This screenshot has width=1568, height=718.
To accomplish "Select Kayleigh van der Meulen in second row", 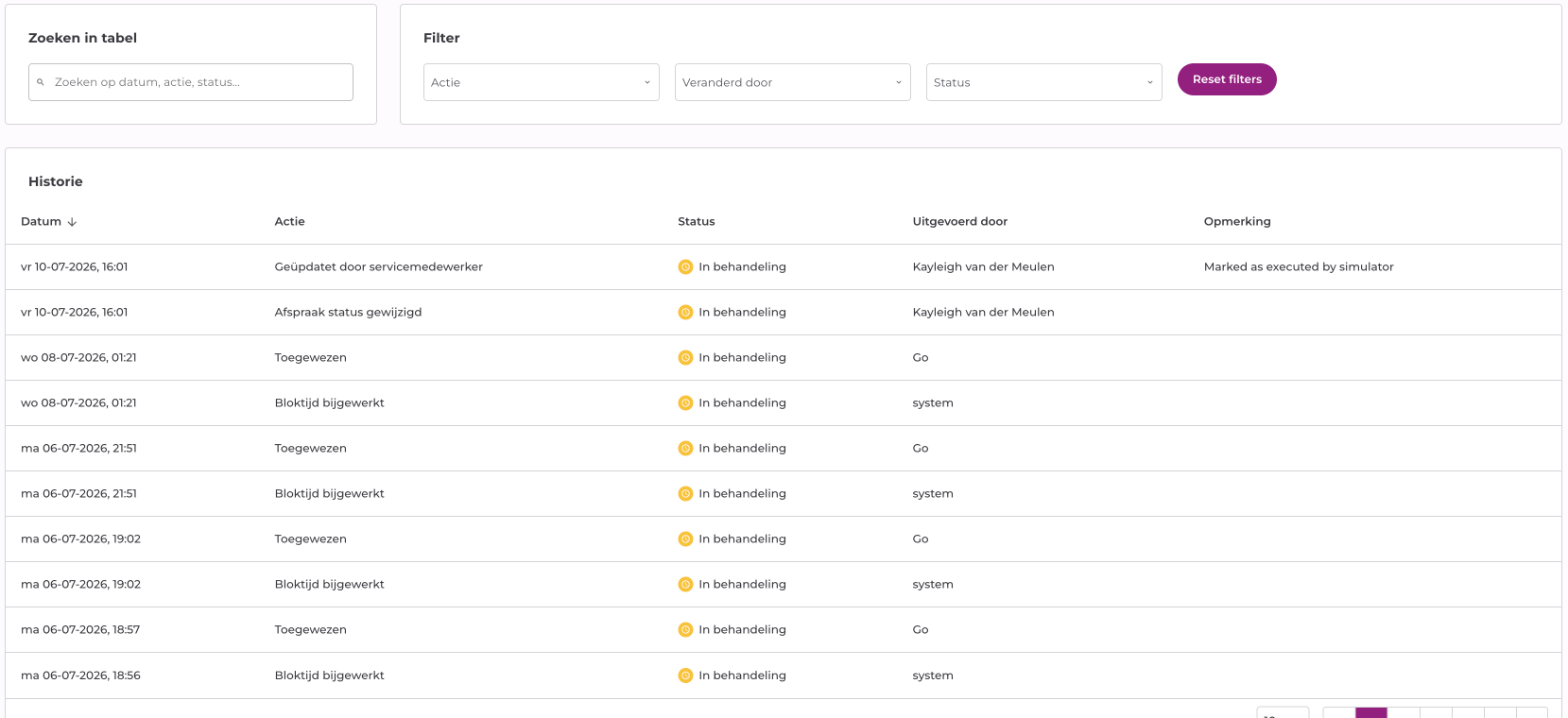I will (x=983, y=312).
